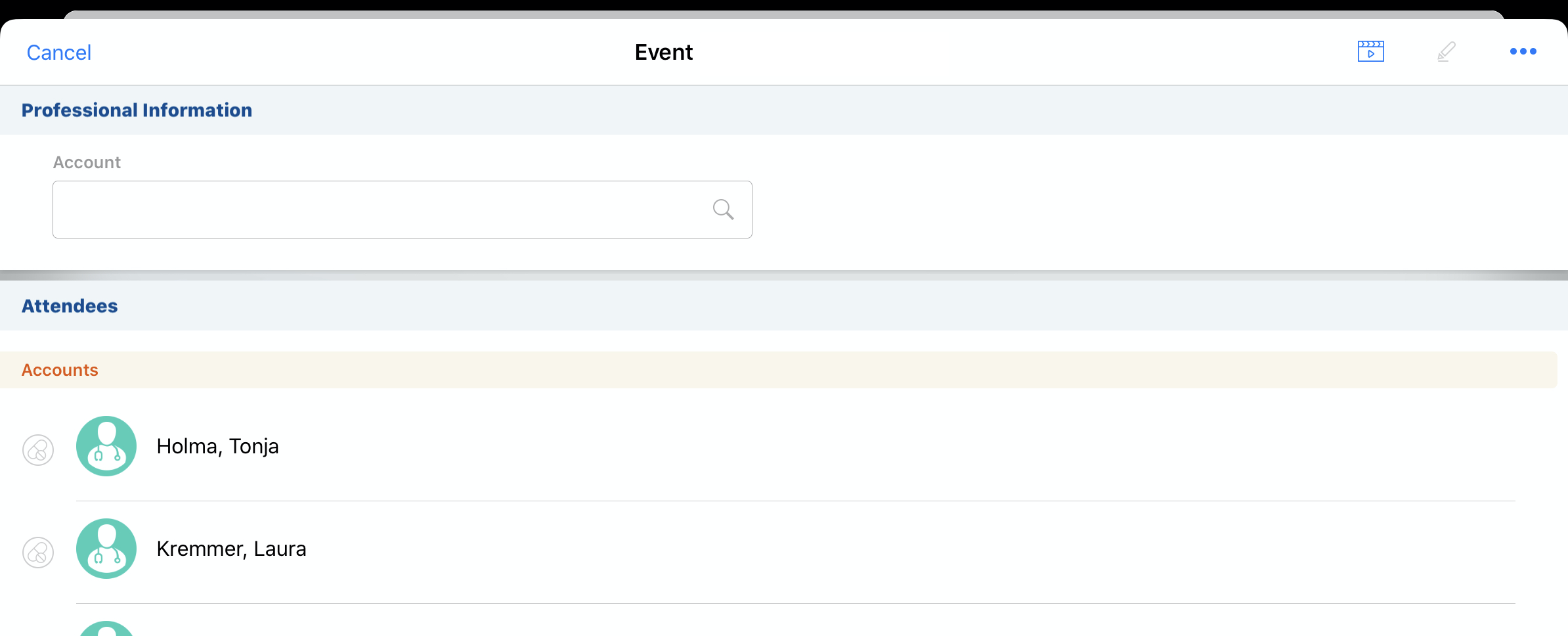Screen dimensions: 1568x636
Task: Open the three-dot more options menu
Action: pos(1523,51)
